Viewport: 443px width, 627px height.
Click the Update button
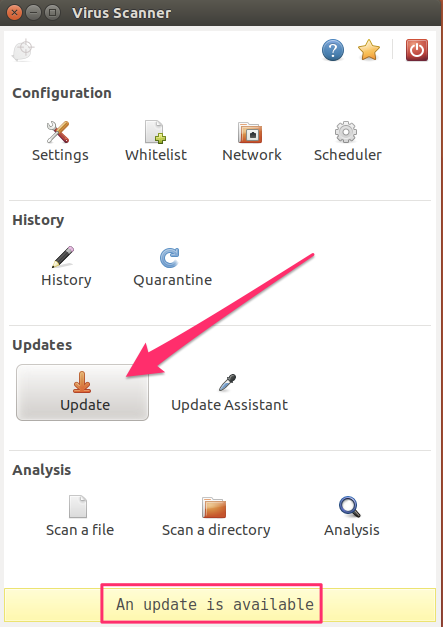82,392
